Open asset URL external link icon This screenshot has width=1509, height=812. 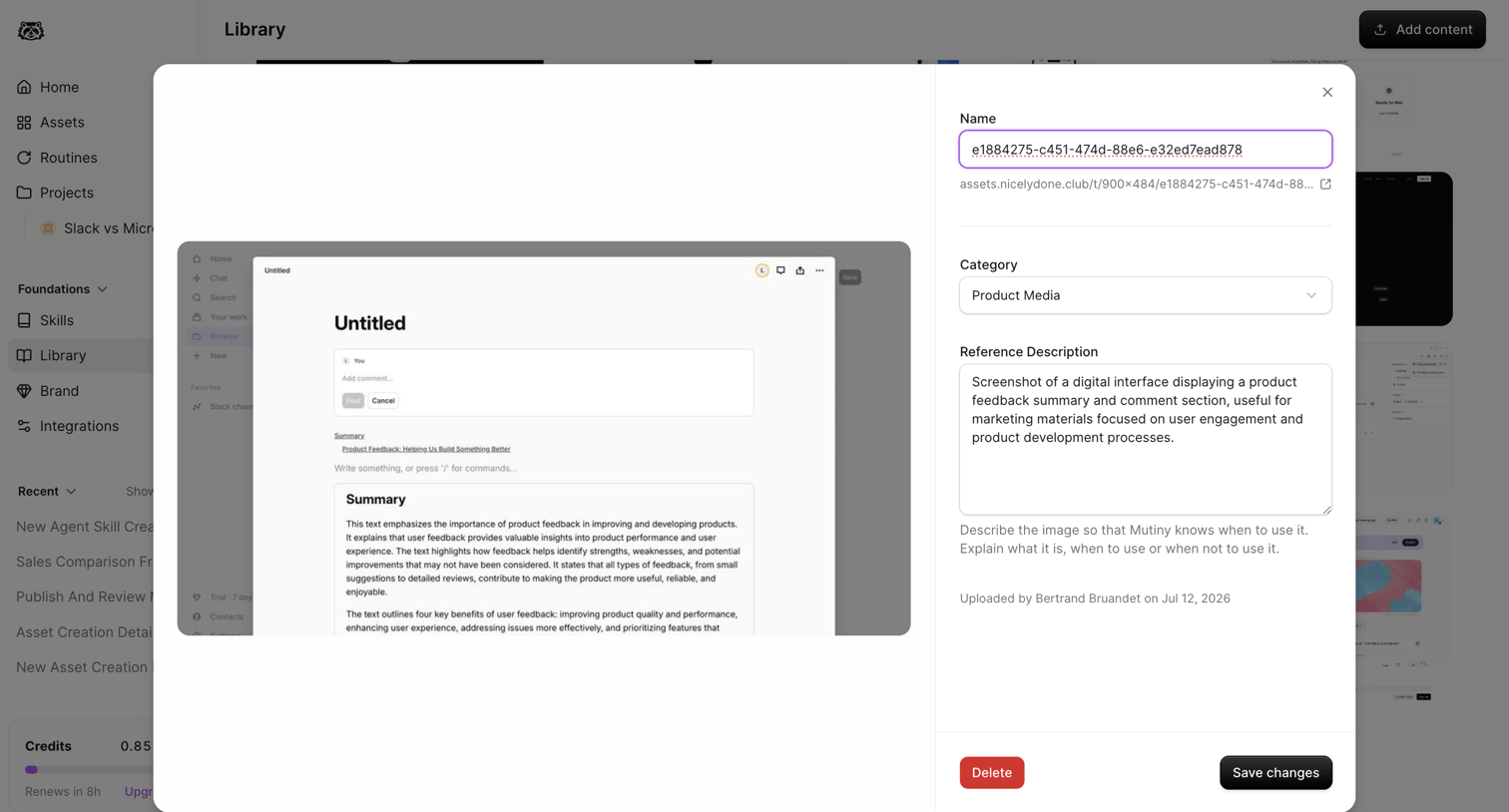click(1325, 185)
